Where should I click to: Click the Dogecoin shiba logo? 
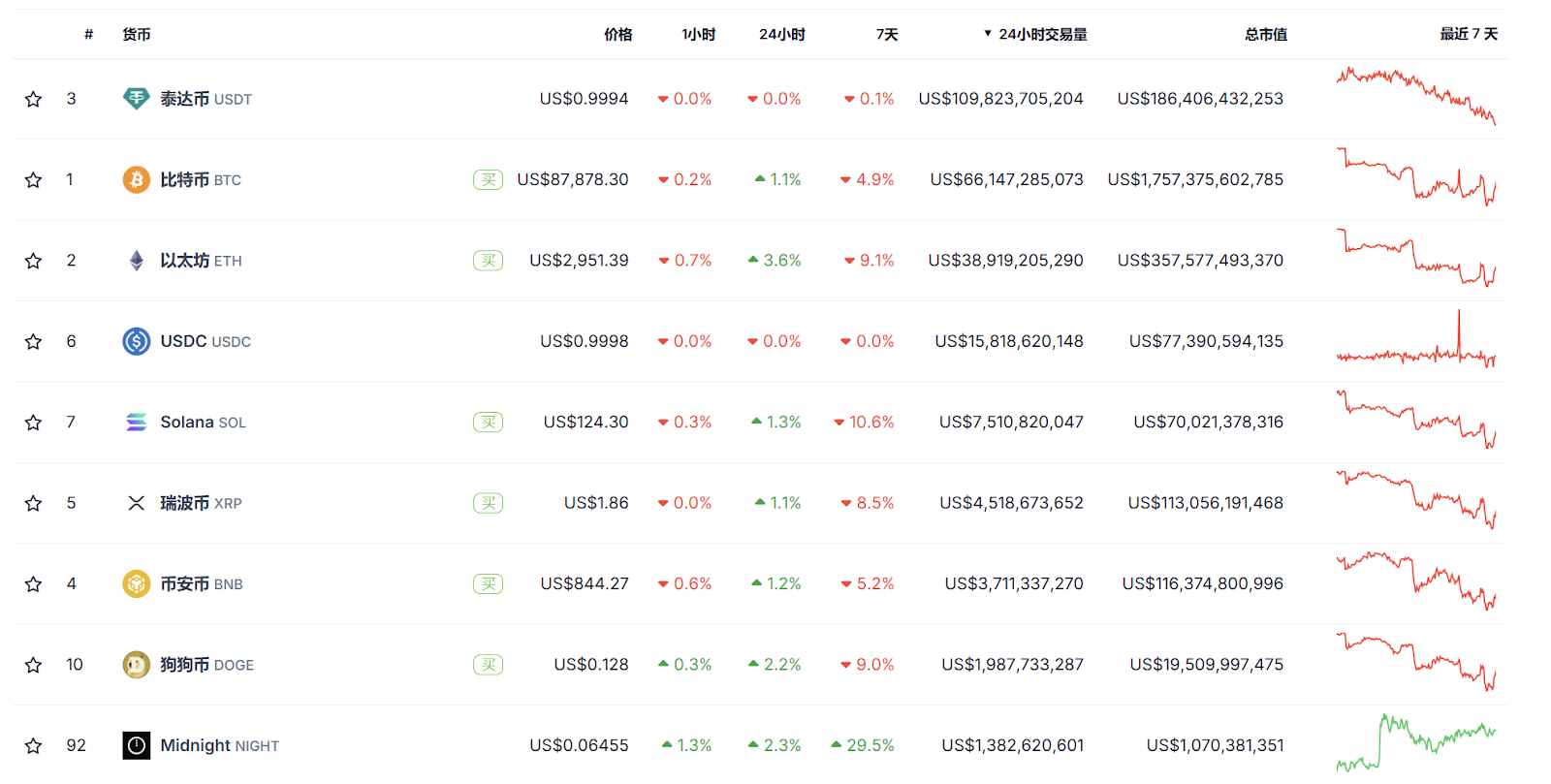pyautogui.click(x=137, y=665)
